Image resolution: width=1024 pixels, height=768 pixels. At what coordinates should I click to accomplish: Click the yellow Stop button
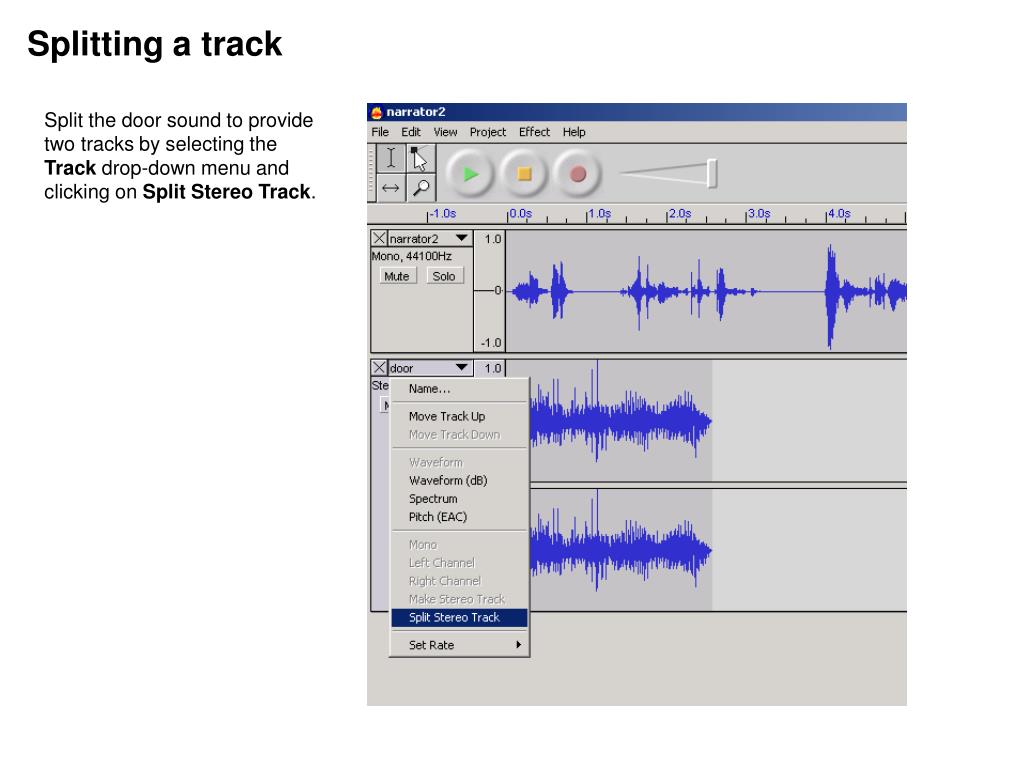click(x=524, y=174)
